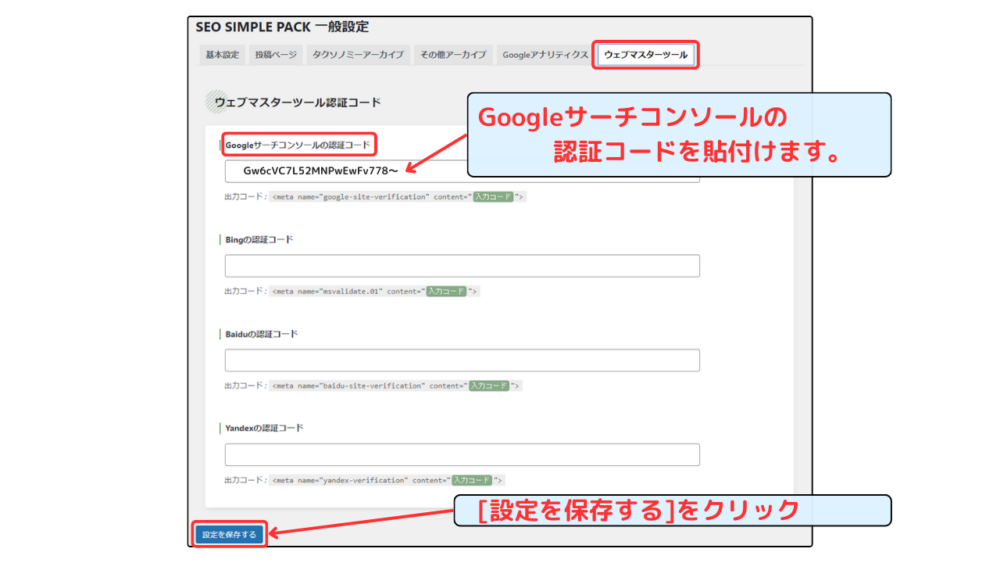Click the Googleサーチコンソールの認証コード label

(297, 145)
